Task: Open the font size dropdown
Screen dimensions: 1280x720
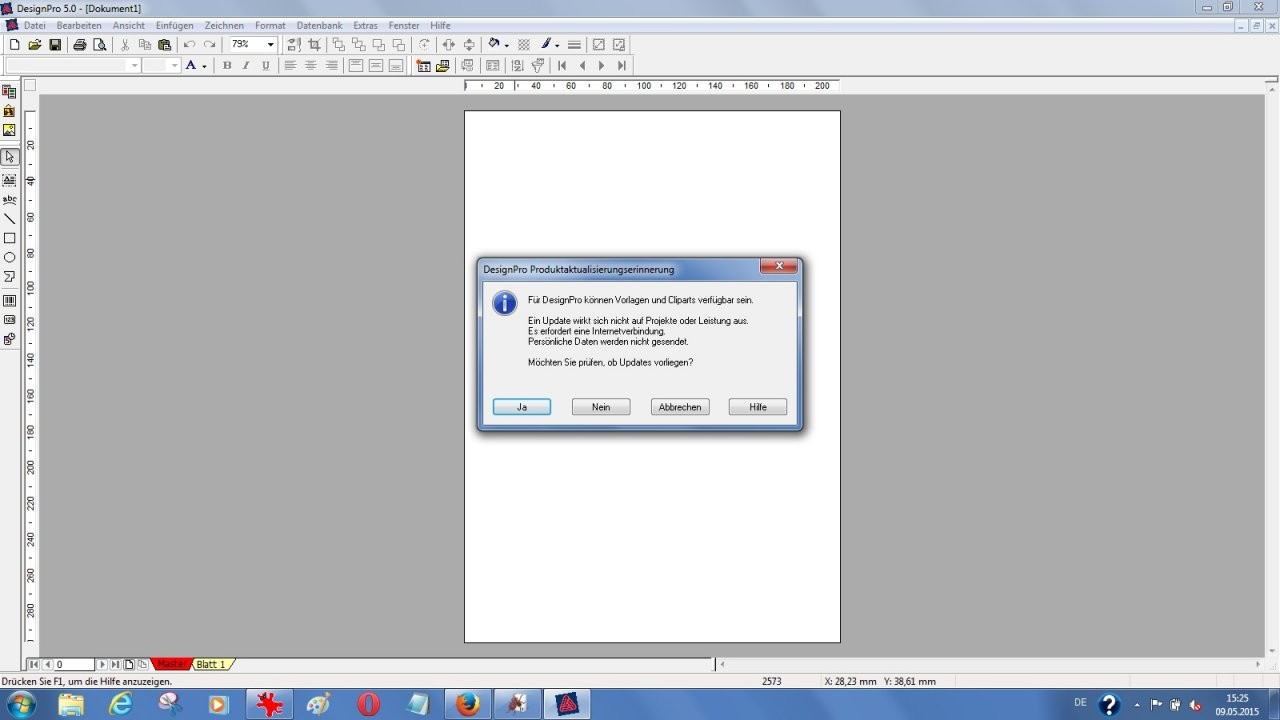Action: [175, 66]
